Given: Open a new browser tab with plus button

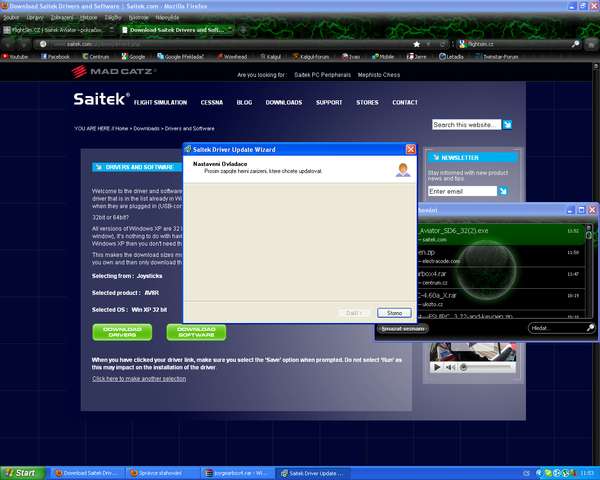Looking at the screenshot, I should click(243, 30).
